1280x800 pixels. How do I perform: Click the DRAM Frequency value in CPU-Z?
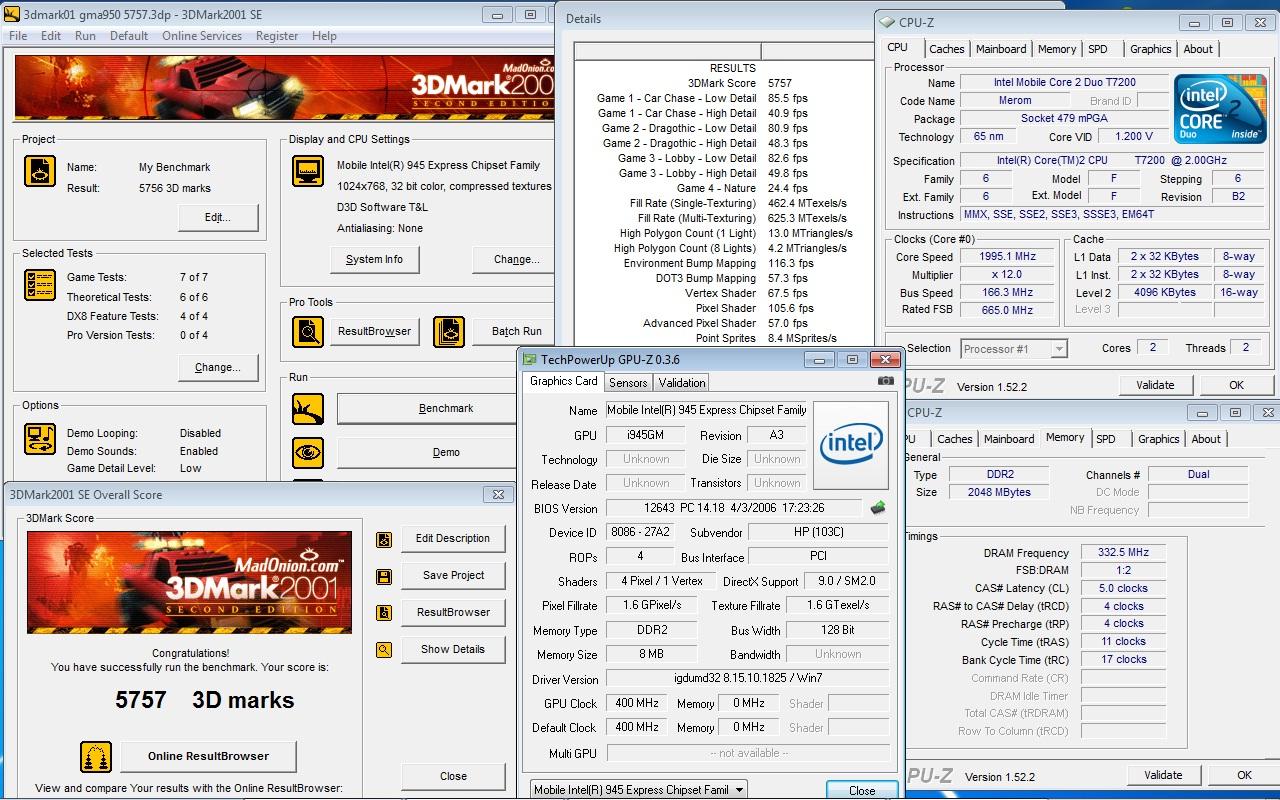pos(1124,552)
